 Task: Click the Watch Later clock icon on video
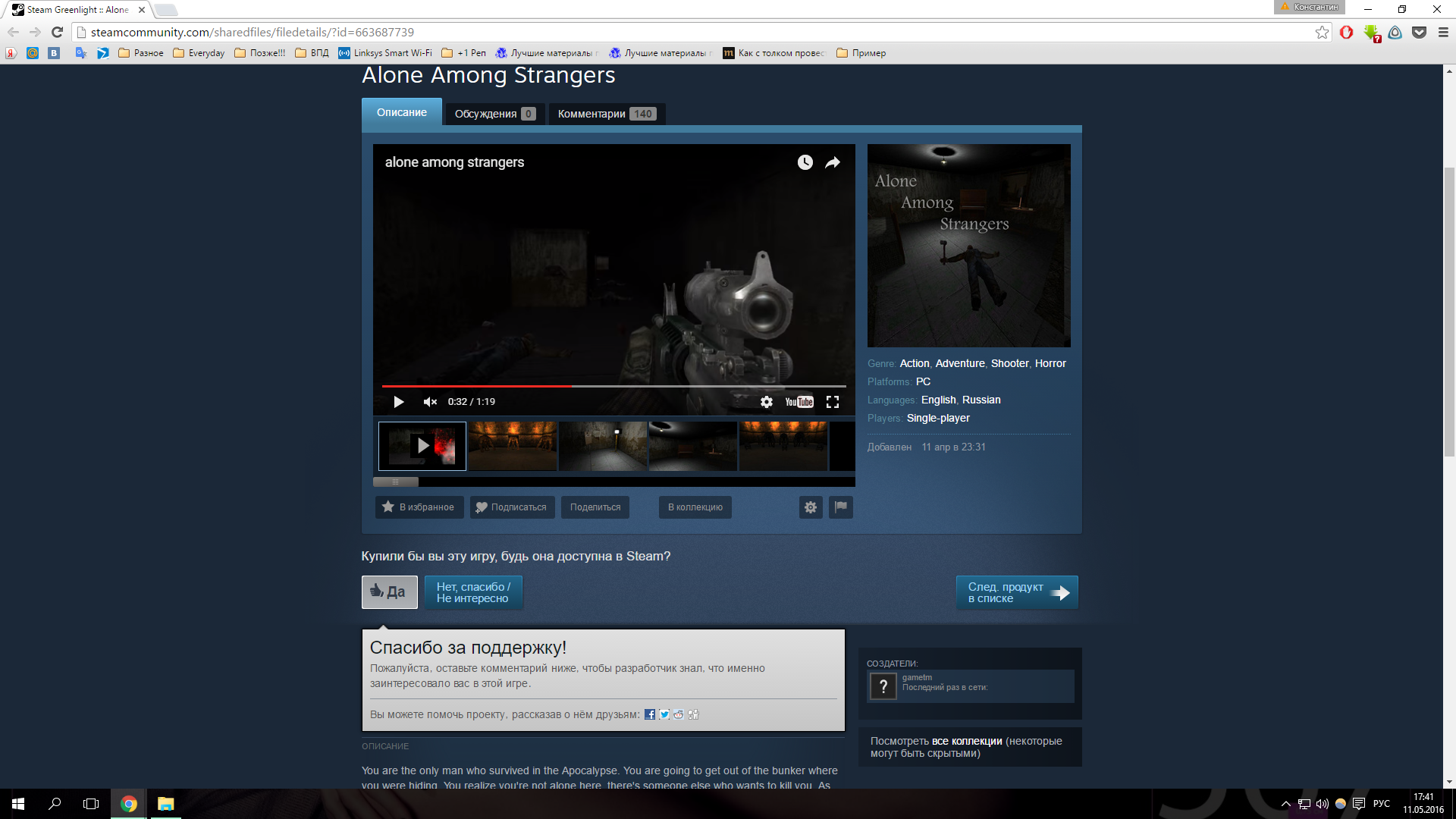[805, 162]
